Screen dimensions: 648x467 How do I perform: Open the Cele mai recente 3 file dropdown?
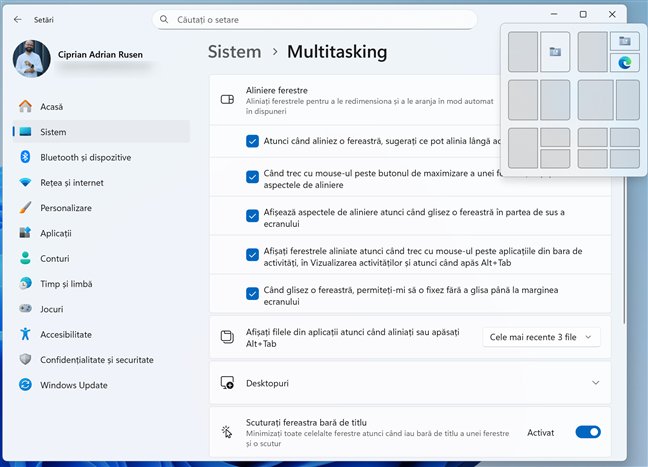click(541, 337)
